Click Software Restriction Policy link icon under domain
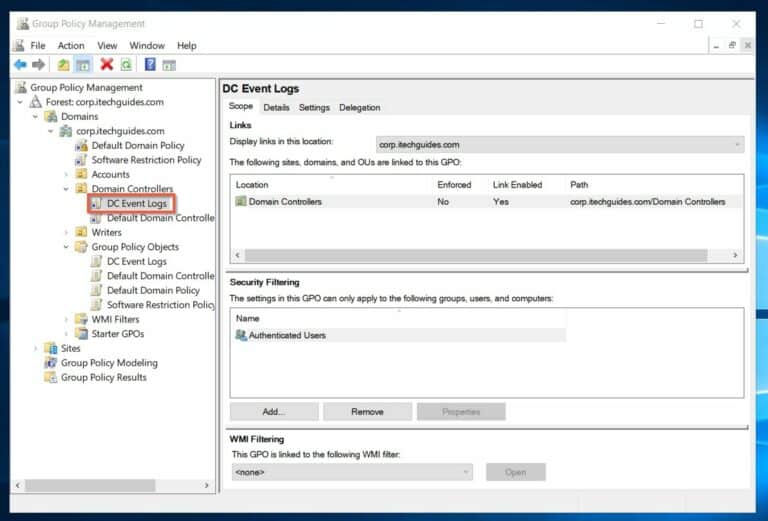The width and height of the screenshot is (768, 521). tap(81, 160)
